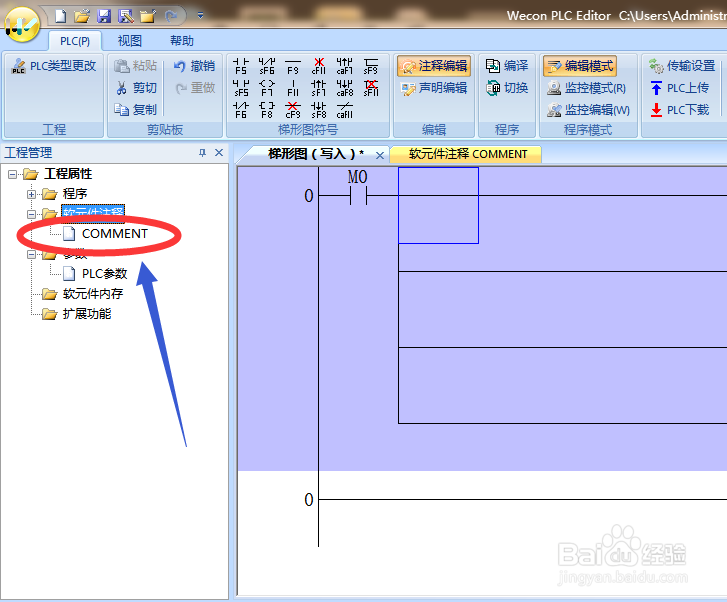
Task: Insert falling edge contact (sF8)
Action: click(x=319, y=110)
